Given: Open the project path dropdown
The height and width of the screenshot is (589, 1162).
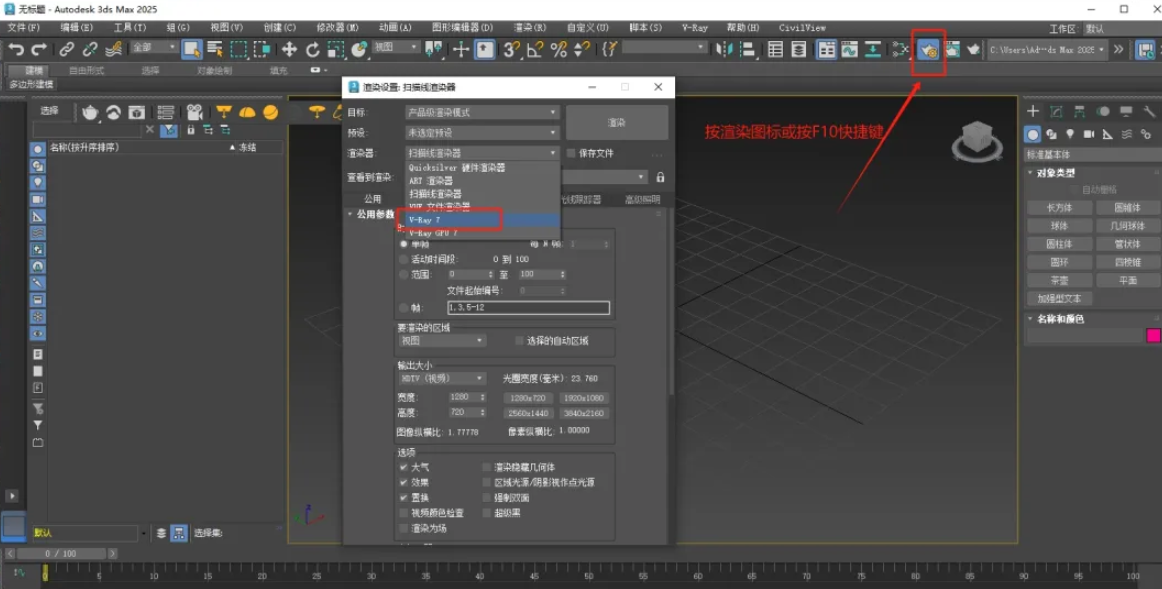Looking at the screenshot, I should (1047, 50).
